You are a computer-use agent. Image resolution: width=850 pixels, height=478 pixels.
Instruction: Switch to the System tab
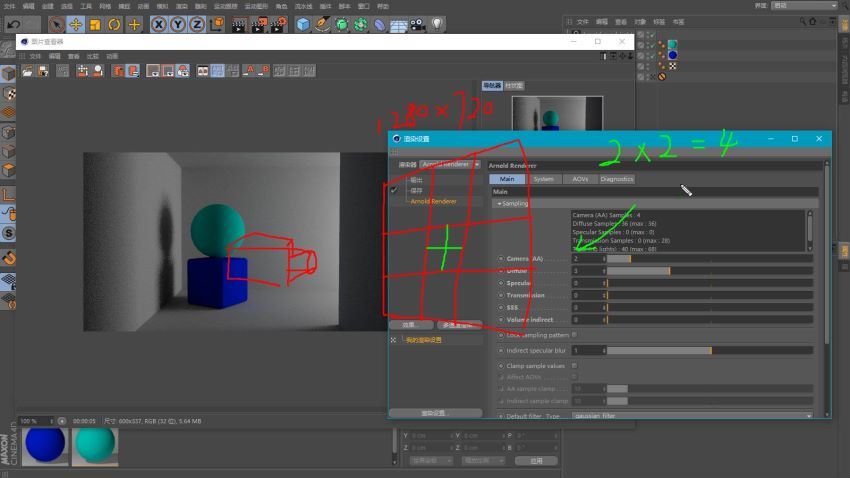[x=543, y=179]
